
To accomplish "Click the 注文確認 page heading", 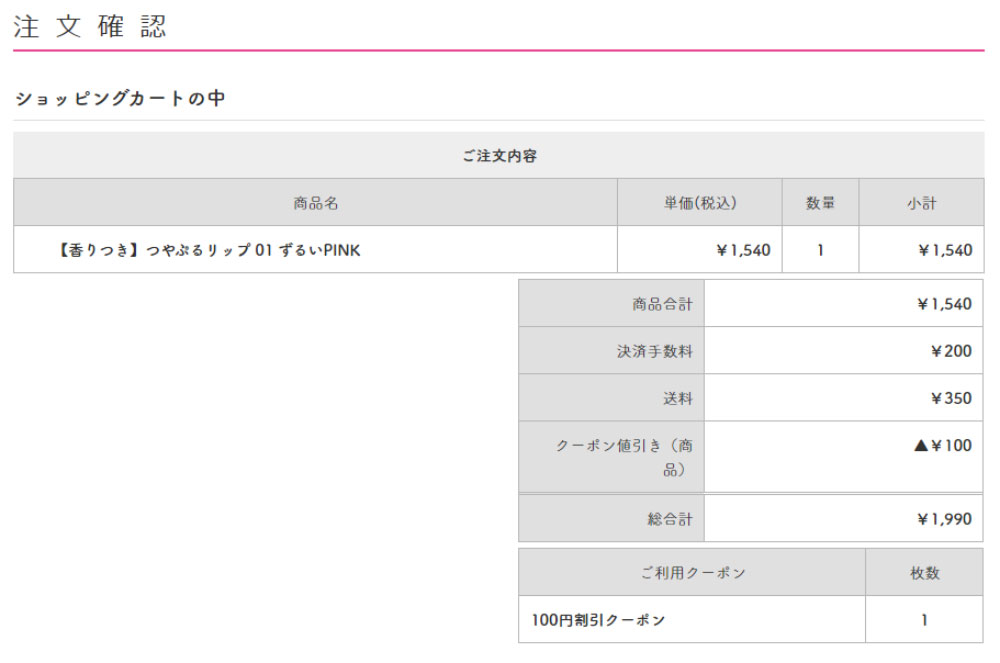I will (90, 27).
